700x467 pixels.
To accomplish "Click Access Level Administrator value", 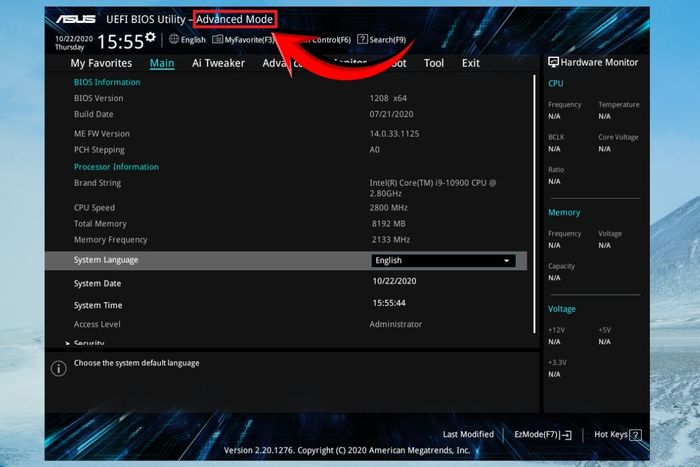I will pyautogui.click(x=396, y=324).
